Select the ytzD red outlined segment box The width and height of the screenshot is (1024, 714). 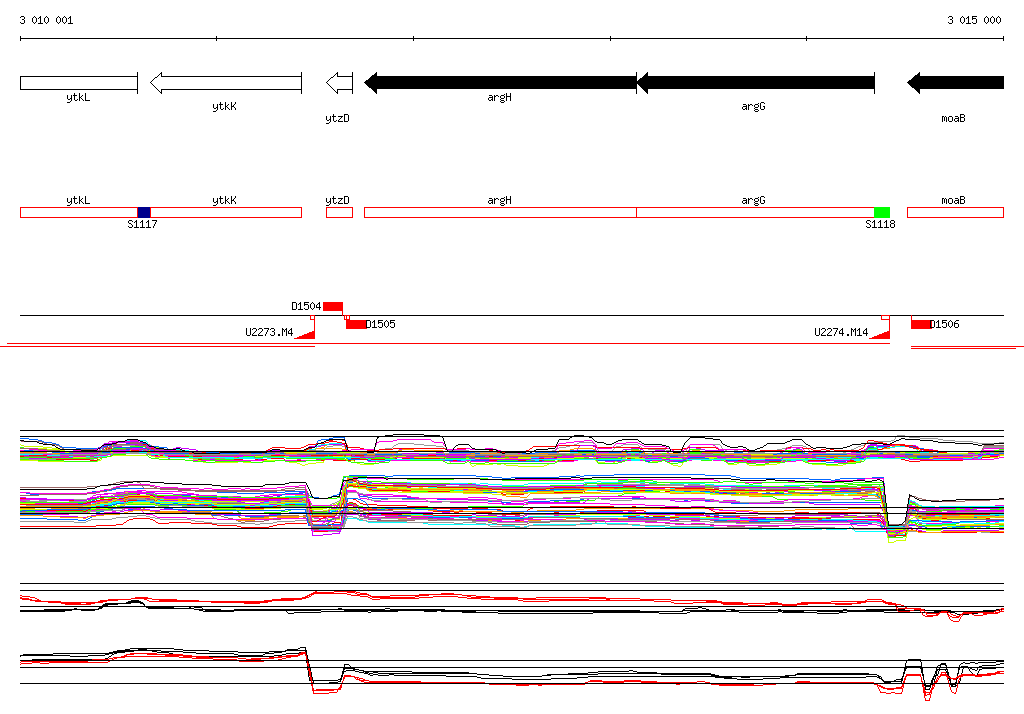(340, 212)
